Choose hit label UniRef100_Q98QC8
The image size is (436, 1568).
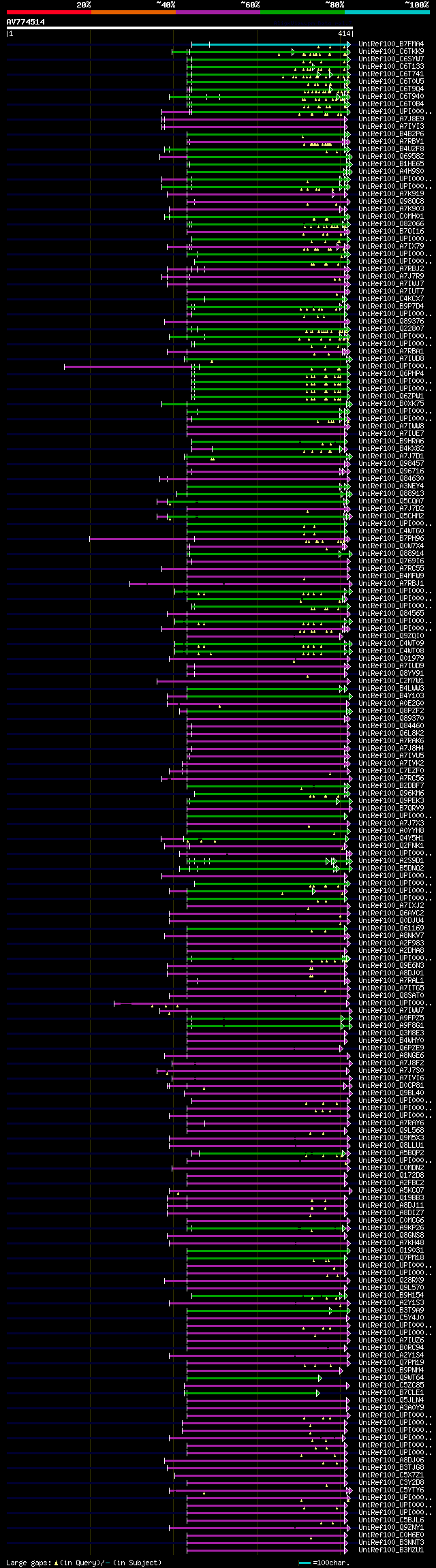(x=391, y=202)
